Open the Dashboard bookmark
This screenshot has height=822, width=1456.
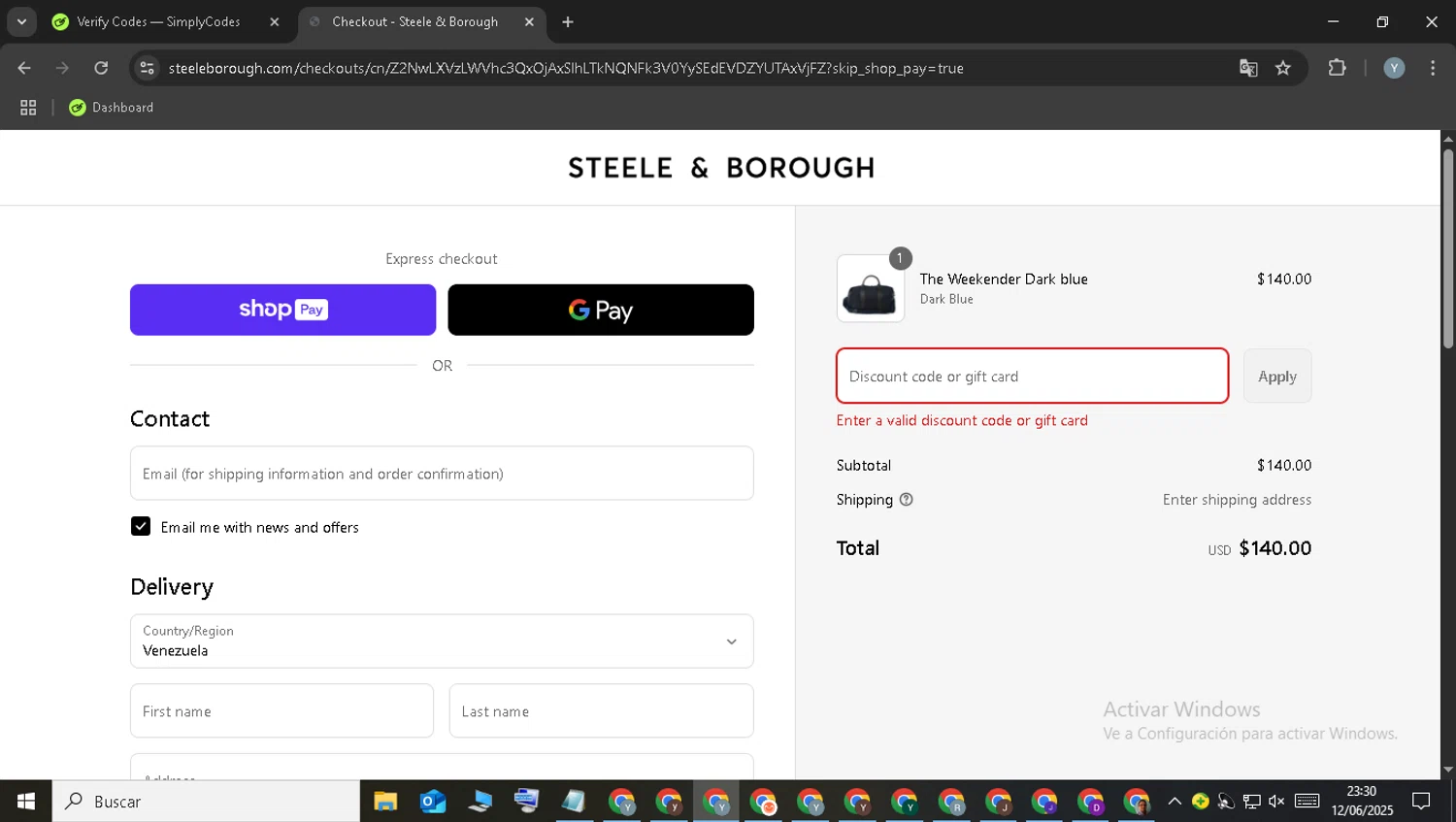point(112,108)
